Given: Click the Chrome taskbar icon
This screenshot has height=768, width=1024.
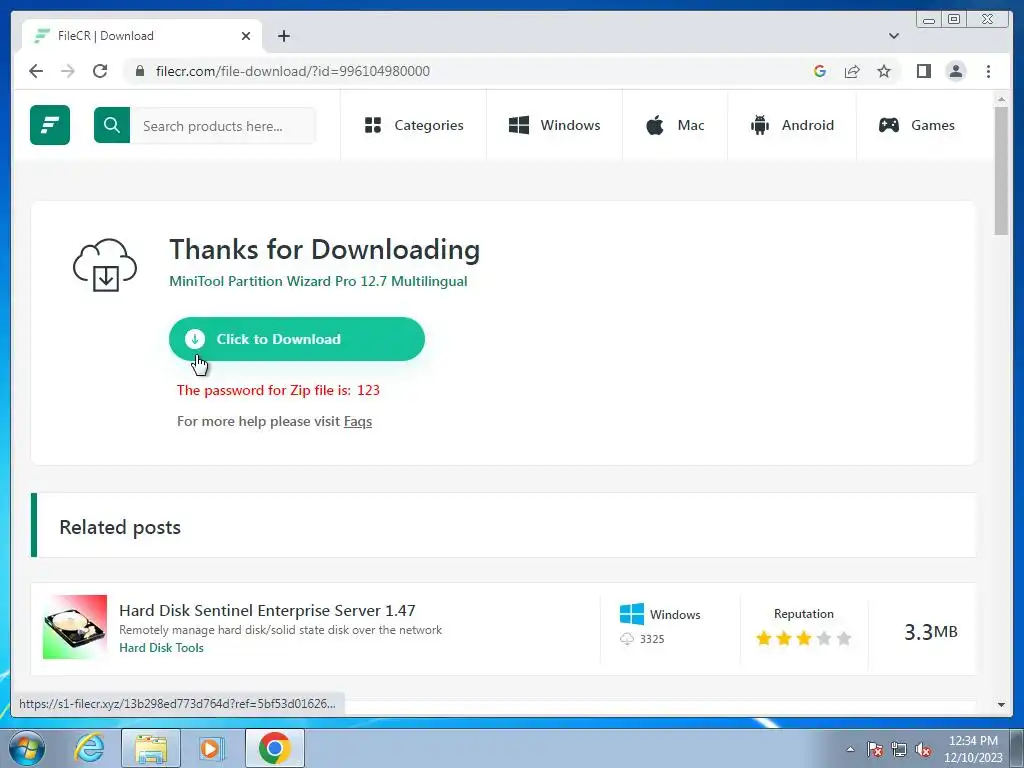Looking at the screenshot, I should coord(274,748).
